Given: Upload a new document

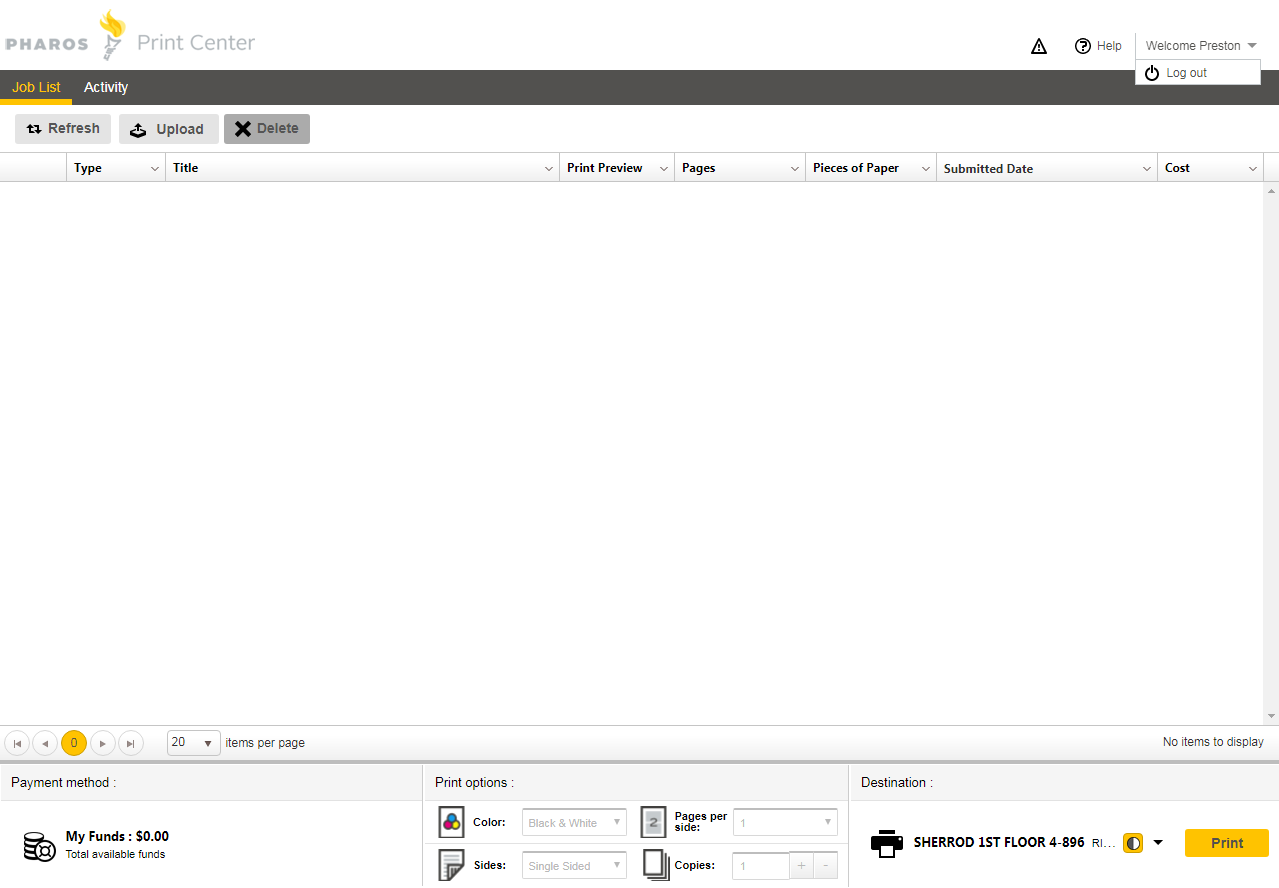Looking at the screenshot, I should tap(168, 129).
